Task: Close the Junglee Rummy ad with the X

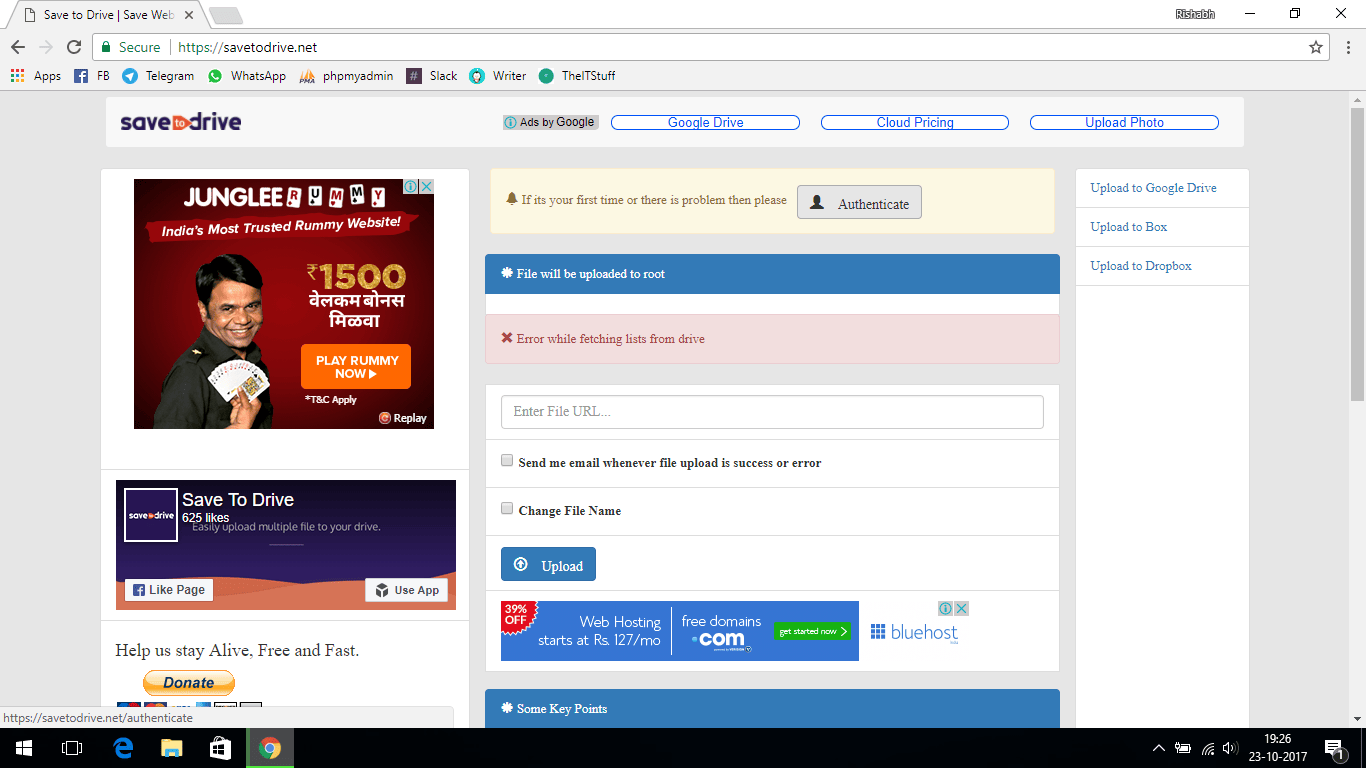Action: pos(426,187)
